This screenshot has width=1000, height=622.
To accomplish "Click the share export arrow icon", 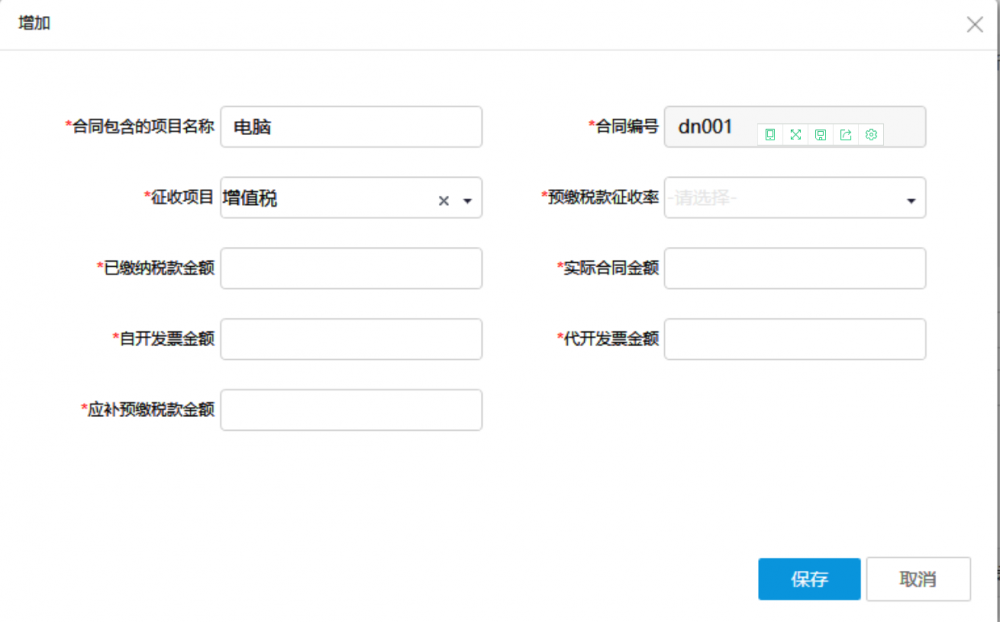I will (846, 134).
